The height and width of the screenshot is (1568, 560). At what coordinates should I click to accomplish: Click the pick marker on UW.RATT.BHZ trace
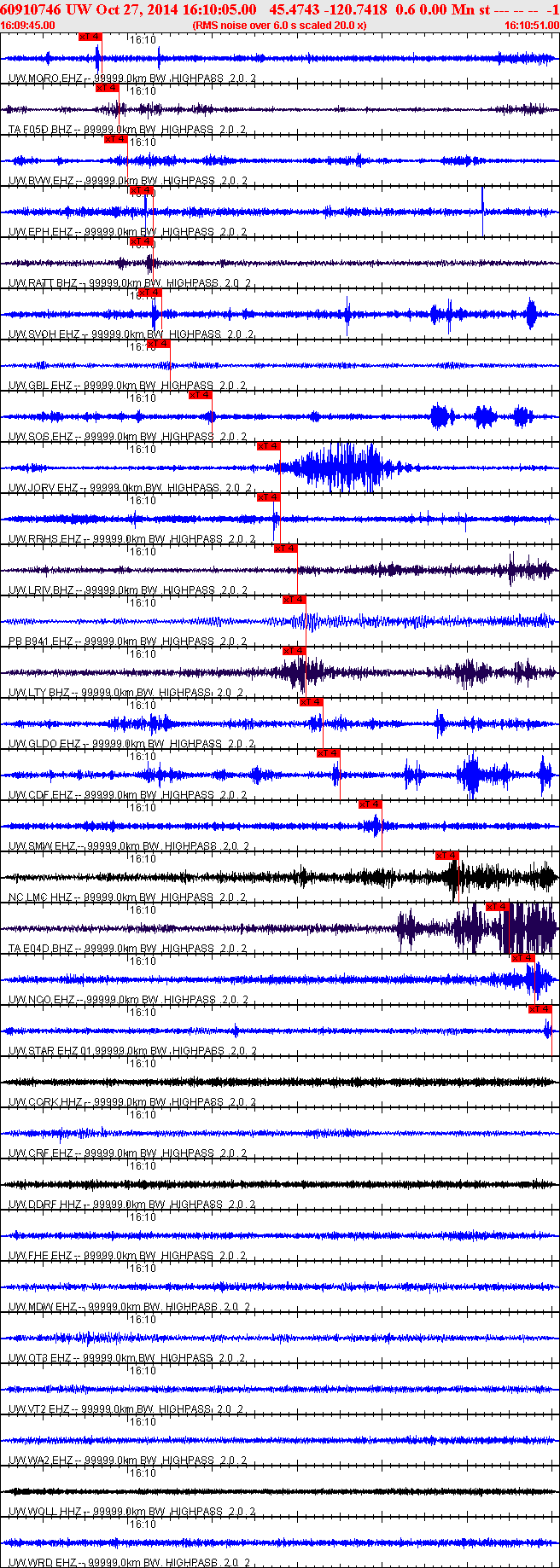tap(141, 241)
